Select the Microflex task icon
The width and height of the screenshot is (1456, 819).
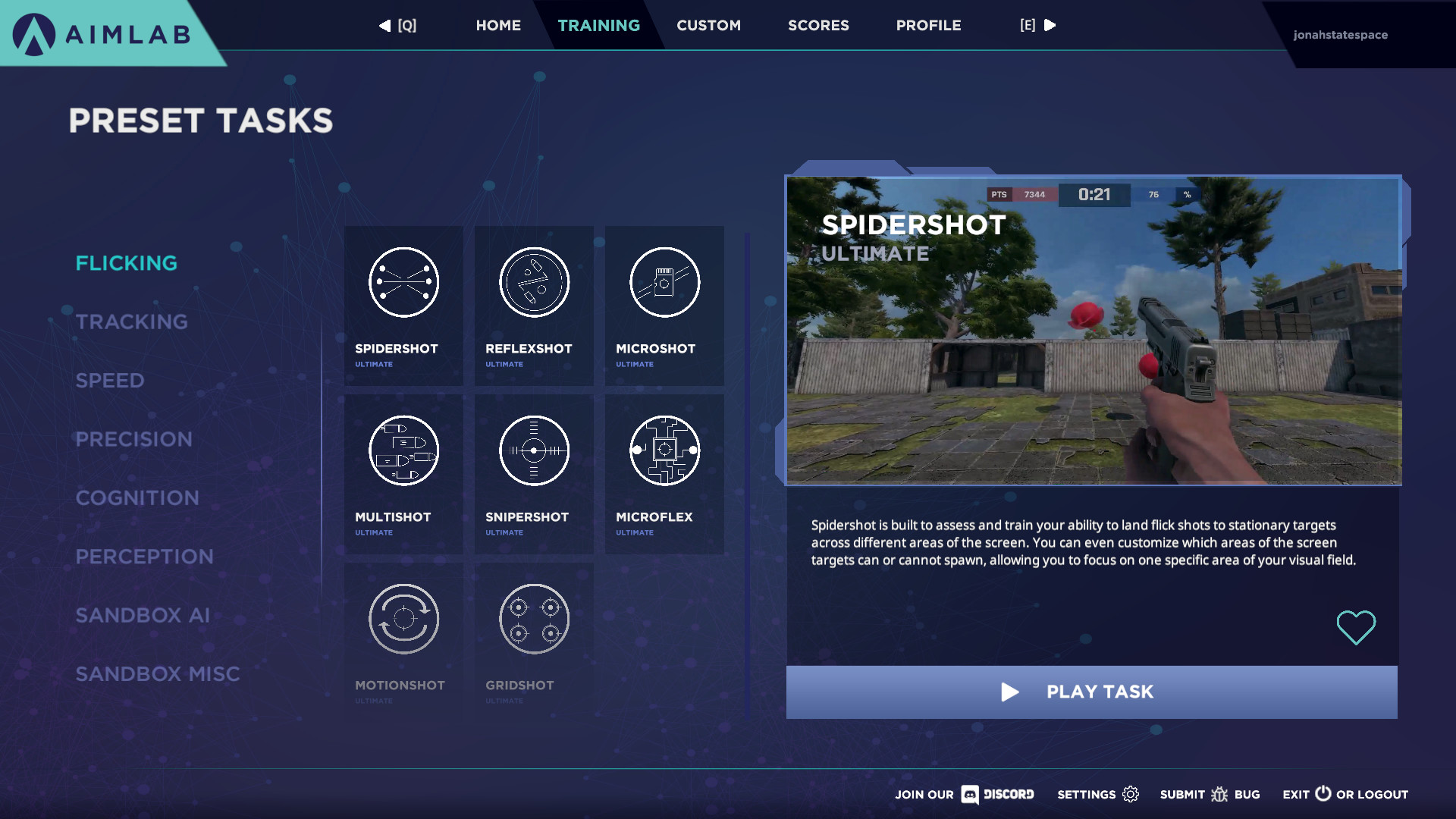tap(664, 450)
